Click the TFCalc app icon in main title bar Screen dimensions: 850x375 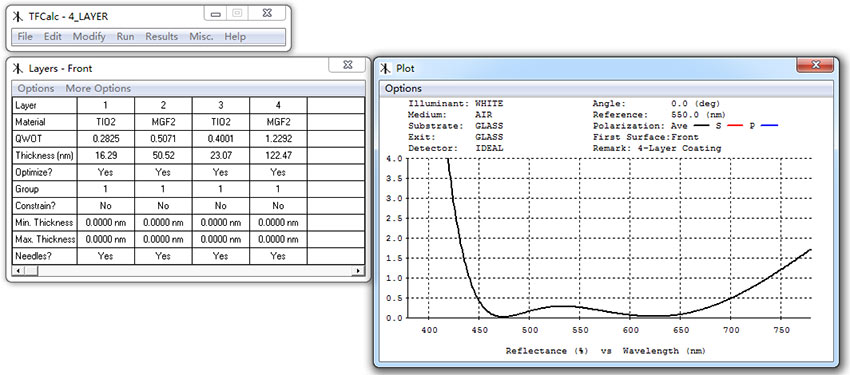(18, 16)
